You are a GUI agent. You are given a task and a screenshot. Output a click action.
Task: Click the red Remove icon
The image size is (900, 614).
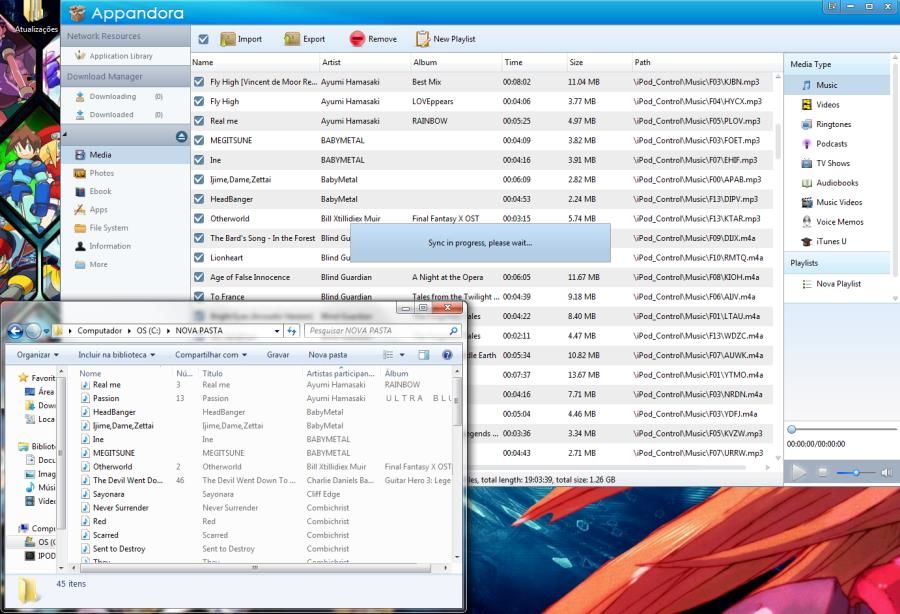(357, 39)
